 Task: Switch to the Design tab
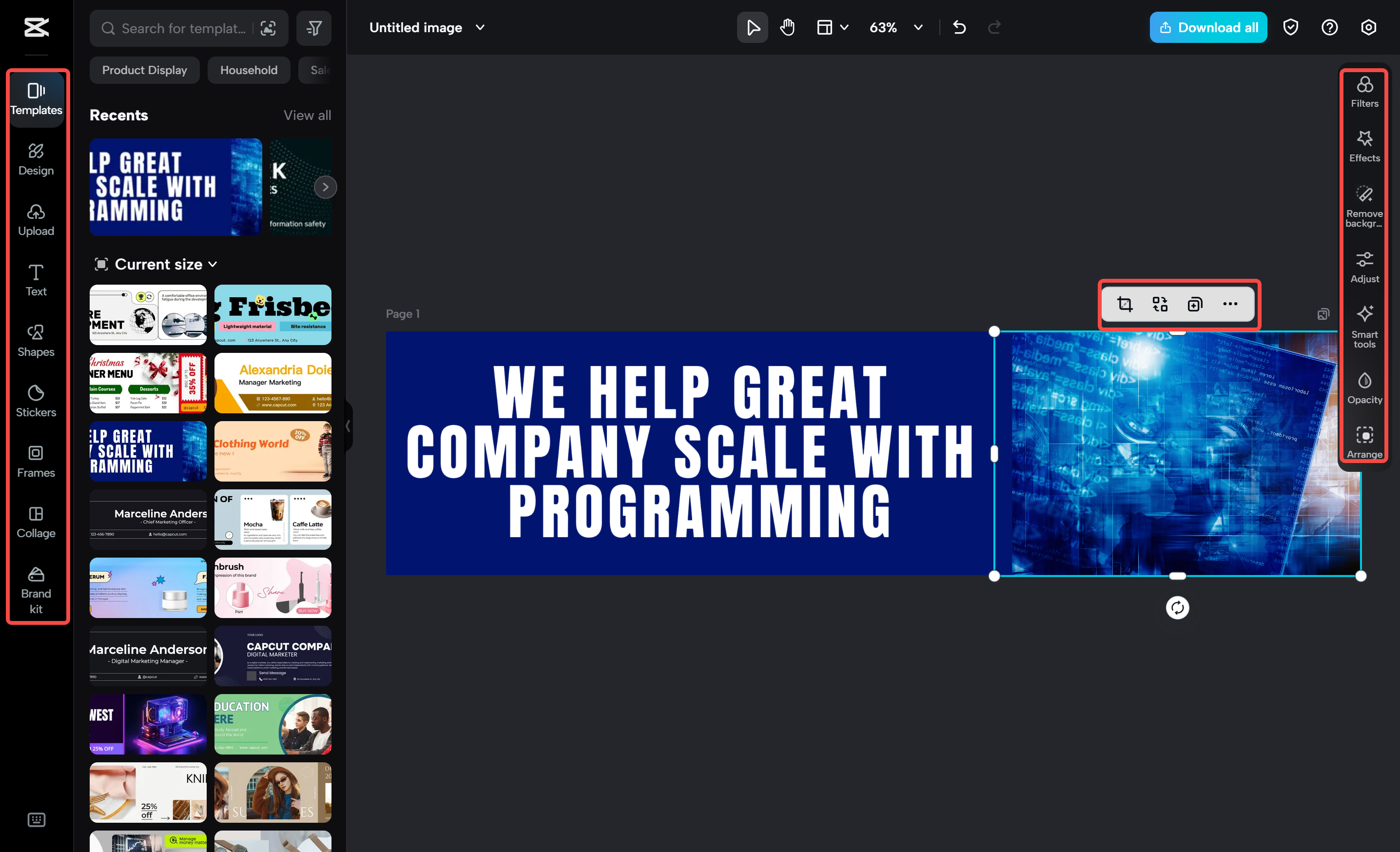coord(36,159)
